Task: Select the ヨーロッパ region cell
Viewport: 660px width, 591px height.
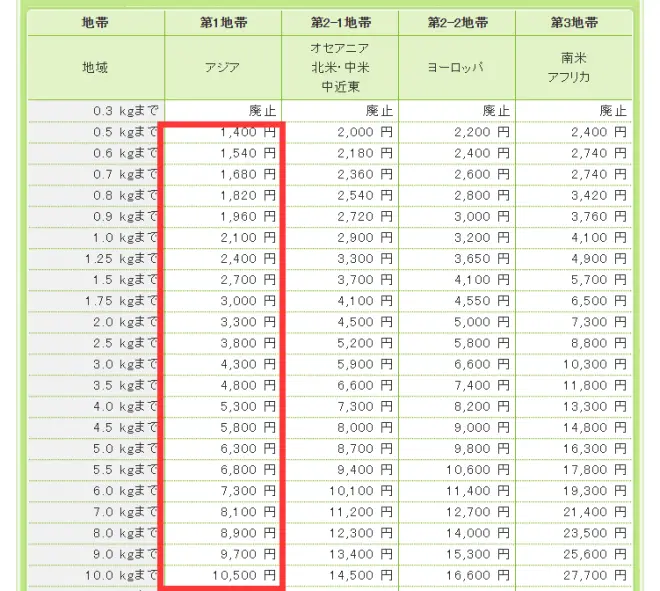Action: click(457, 68)
